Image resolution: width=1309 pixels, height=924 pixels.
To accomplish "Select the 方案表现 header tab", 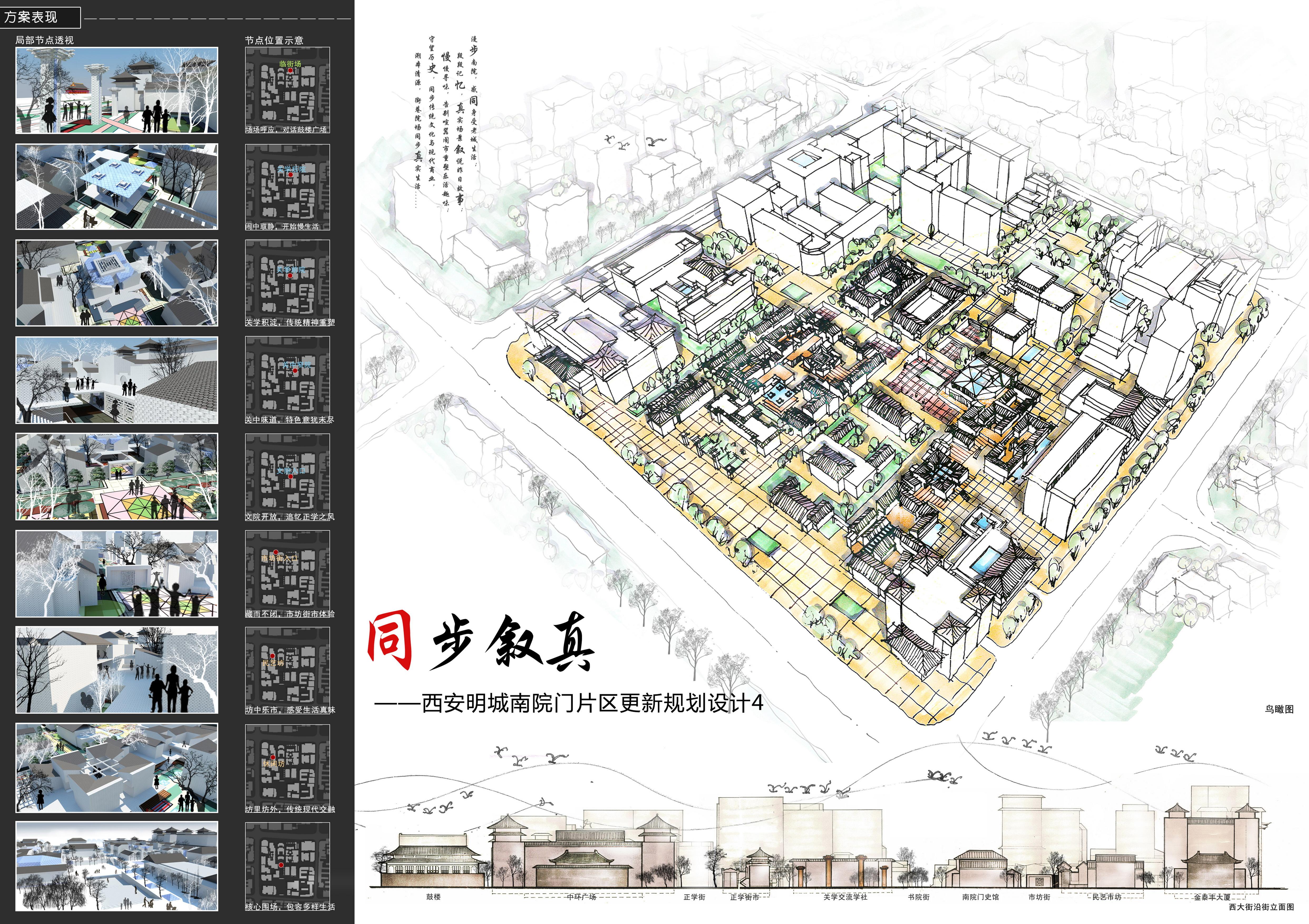I will (x=31, y=17).
